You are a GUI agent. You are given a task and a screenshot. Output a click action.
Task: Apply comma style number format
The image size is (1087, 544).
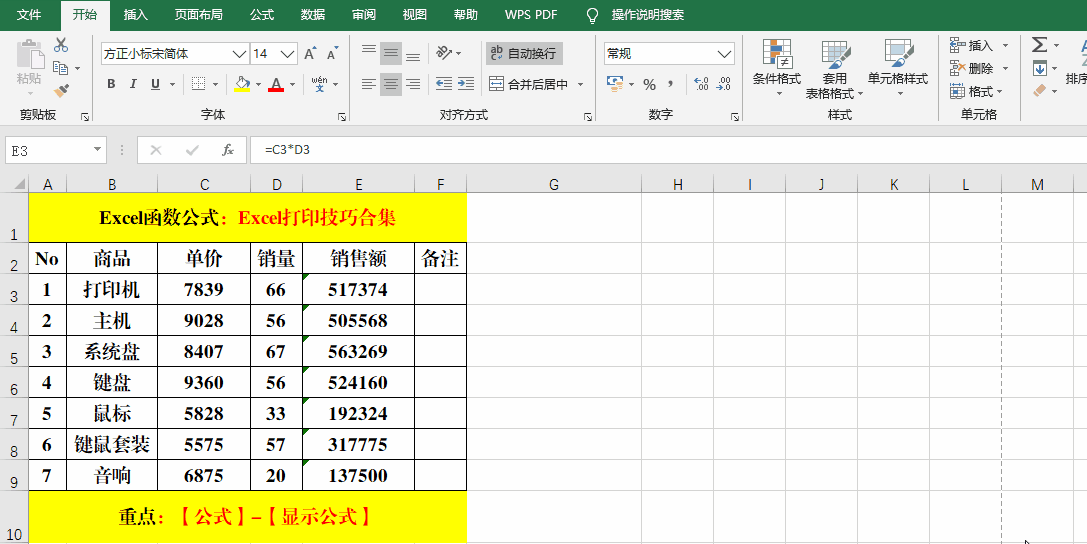[670, 85]
